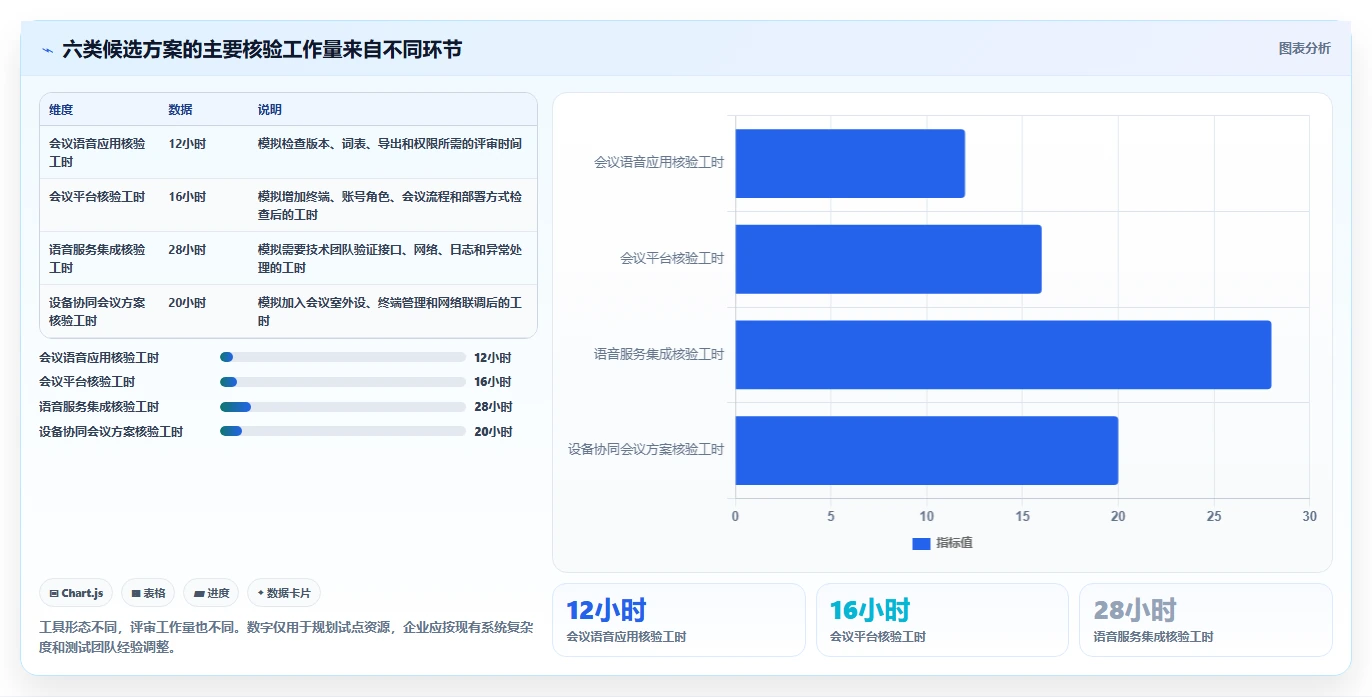Click description starting 模拟加入会议室外设
Image resolution: width=1372 pixels, height=697 pixels.
(390, 312)
